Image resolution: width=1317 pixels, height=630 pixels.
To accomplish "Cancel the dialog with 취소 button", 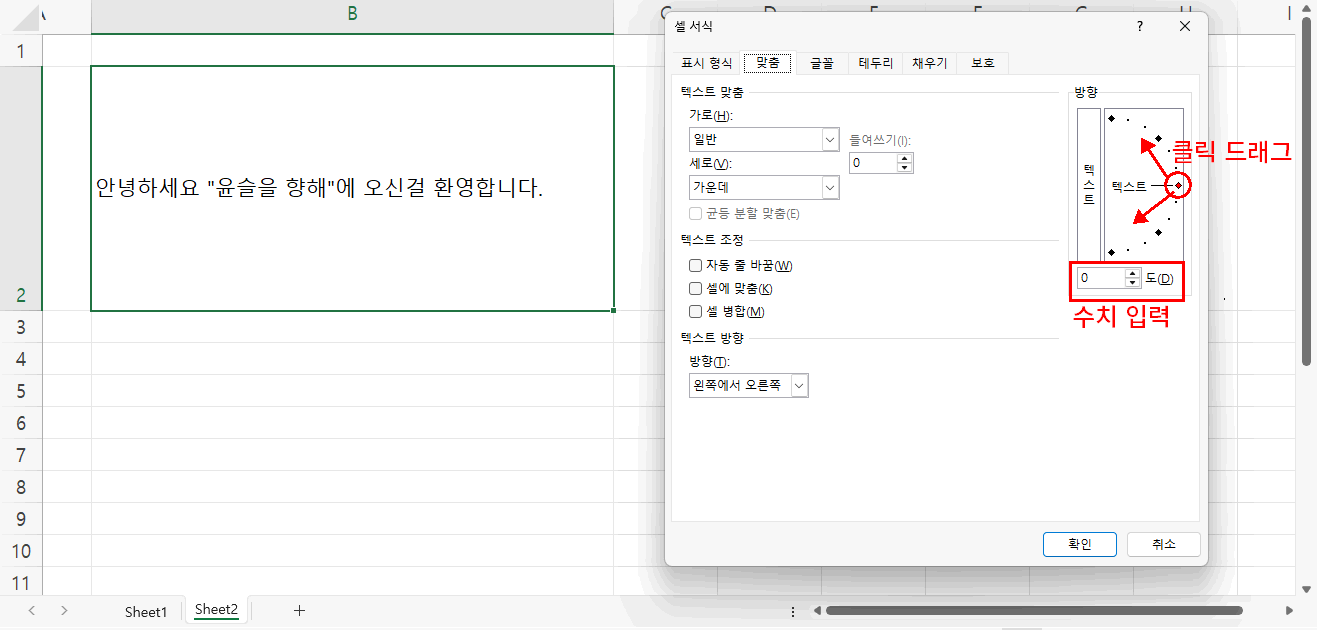I will (1163, 544).
